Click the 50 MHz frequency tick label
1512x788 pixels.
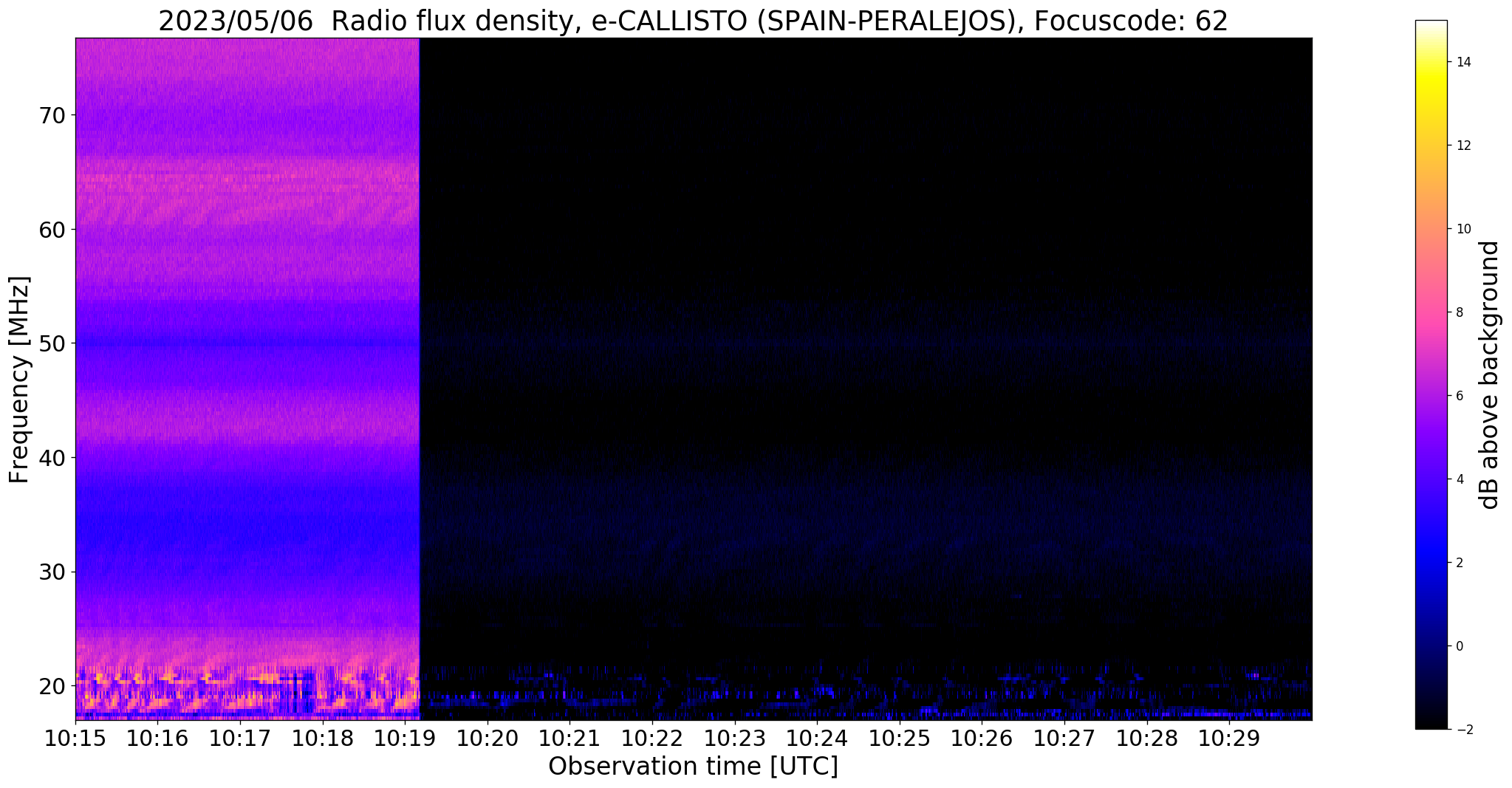[x=52, y=343]
